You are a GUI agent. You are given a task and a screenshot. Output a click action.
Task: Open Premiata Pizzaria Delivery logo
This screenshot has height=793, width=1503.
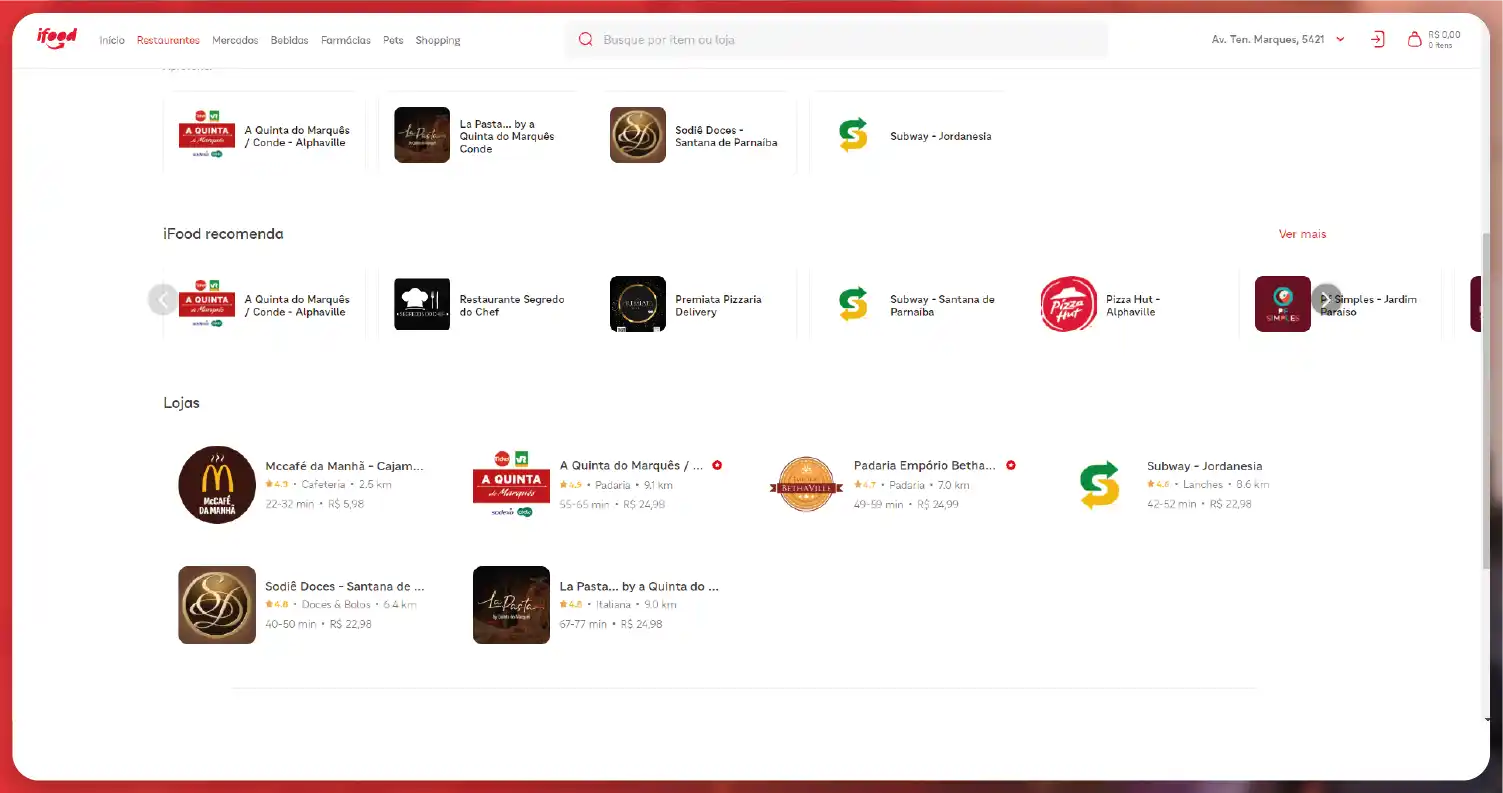[638, 304]
